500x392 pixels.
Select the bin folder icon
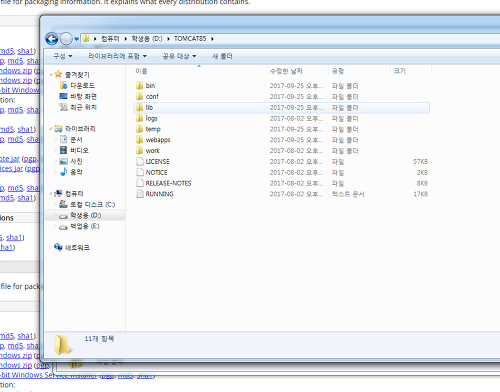point(140,86)
